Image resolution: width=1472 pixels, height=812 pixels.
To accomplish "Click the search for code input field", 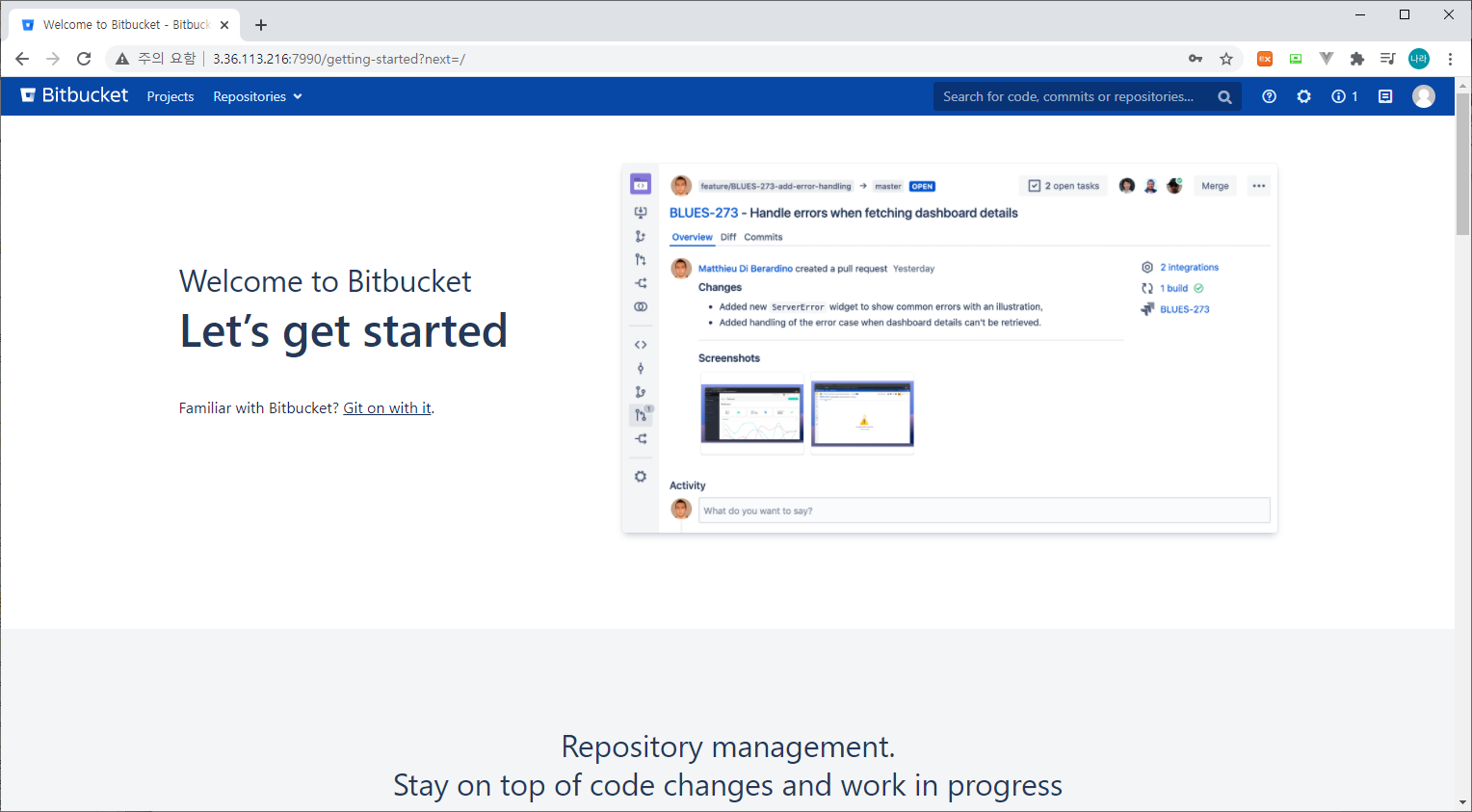I will pyautogui.click(x=1069, y=96).
